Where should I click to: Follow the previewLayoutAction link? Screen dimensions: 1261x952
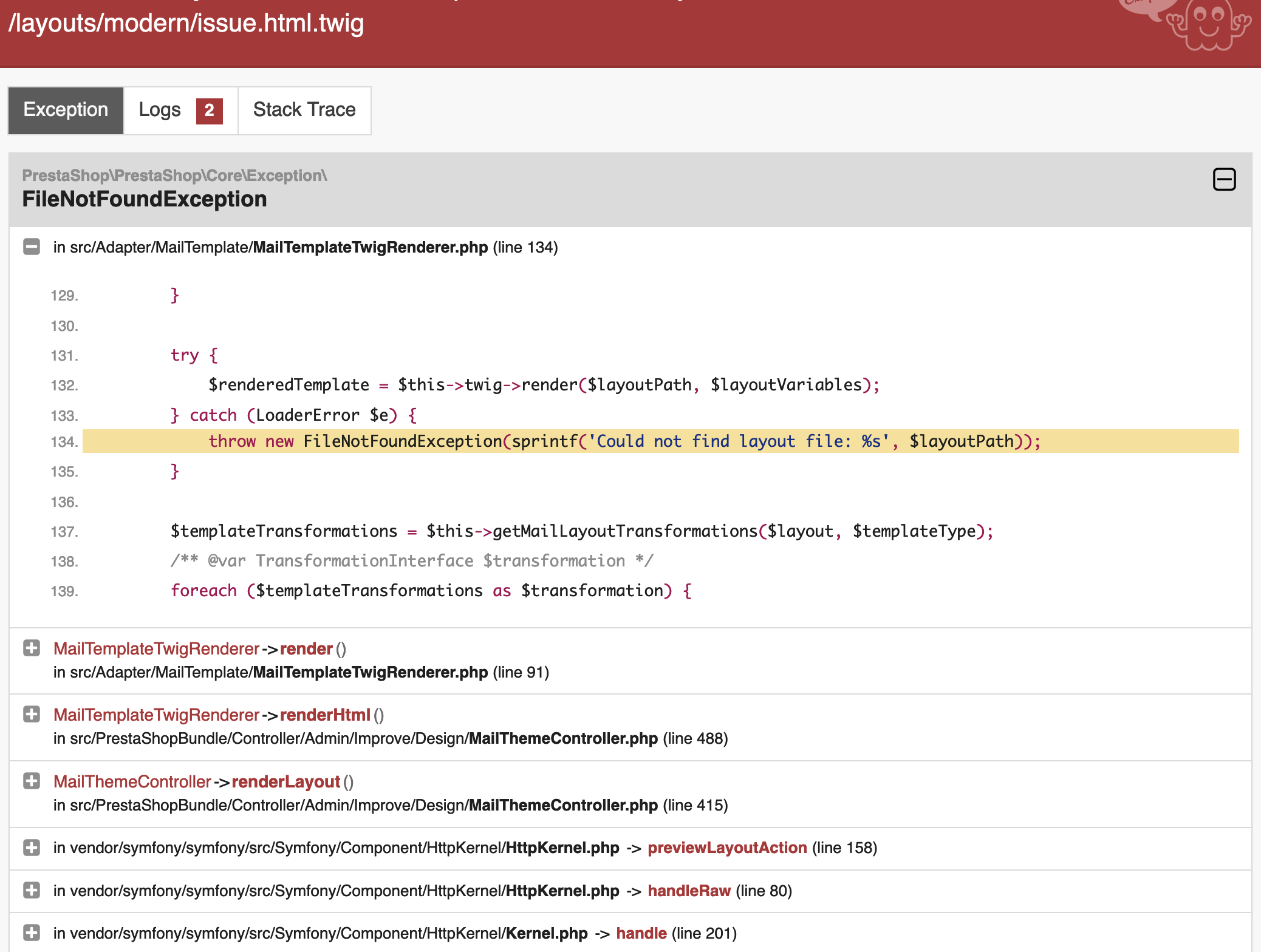726,848
